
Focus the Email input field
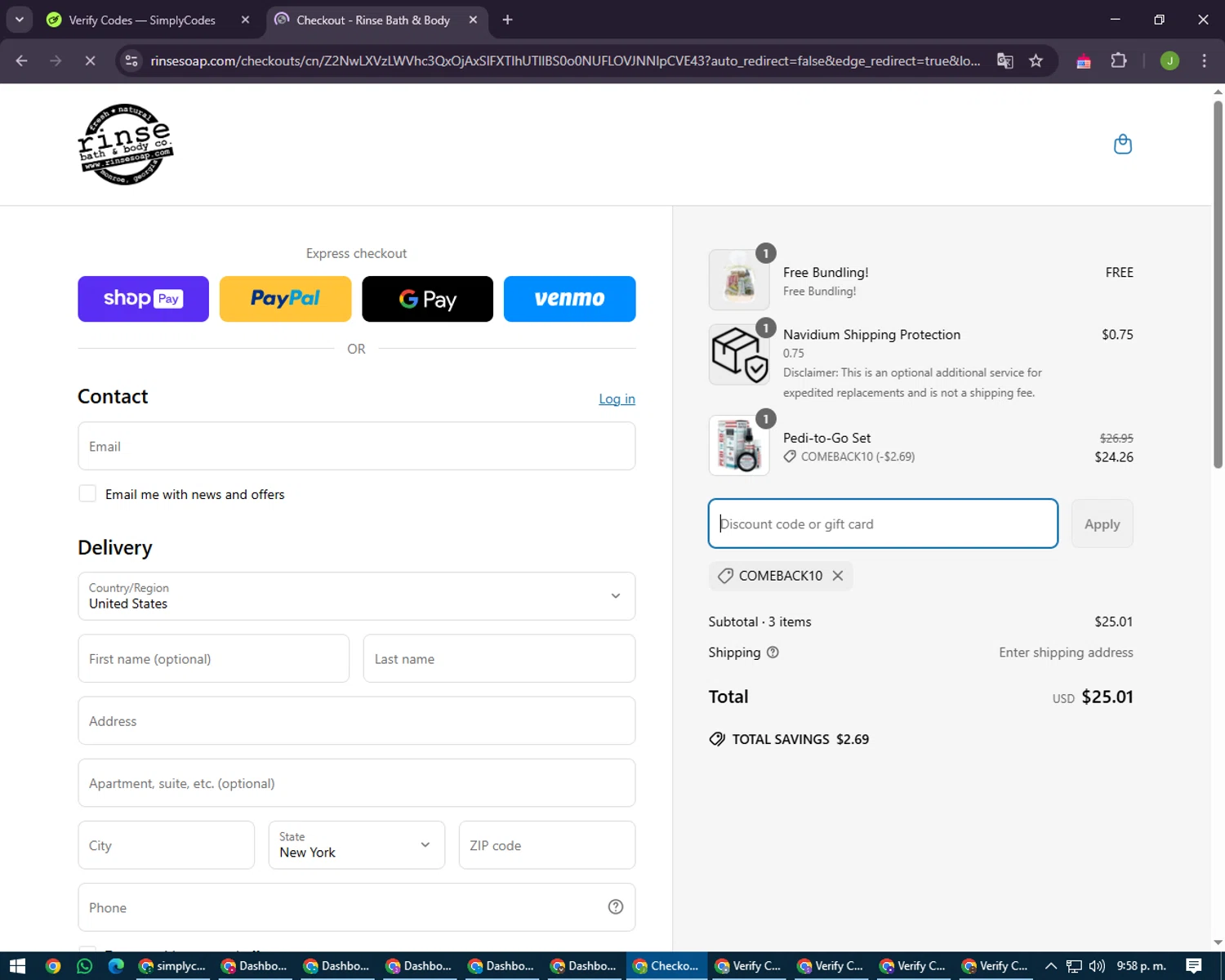pyautogui.click(x=357, y=446)
